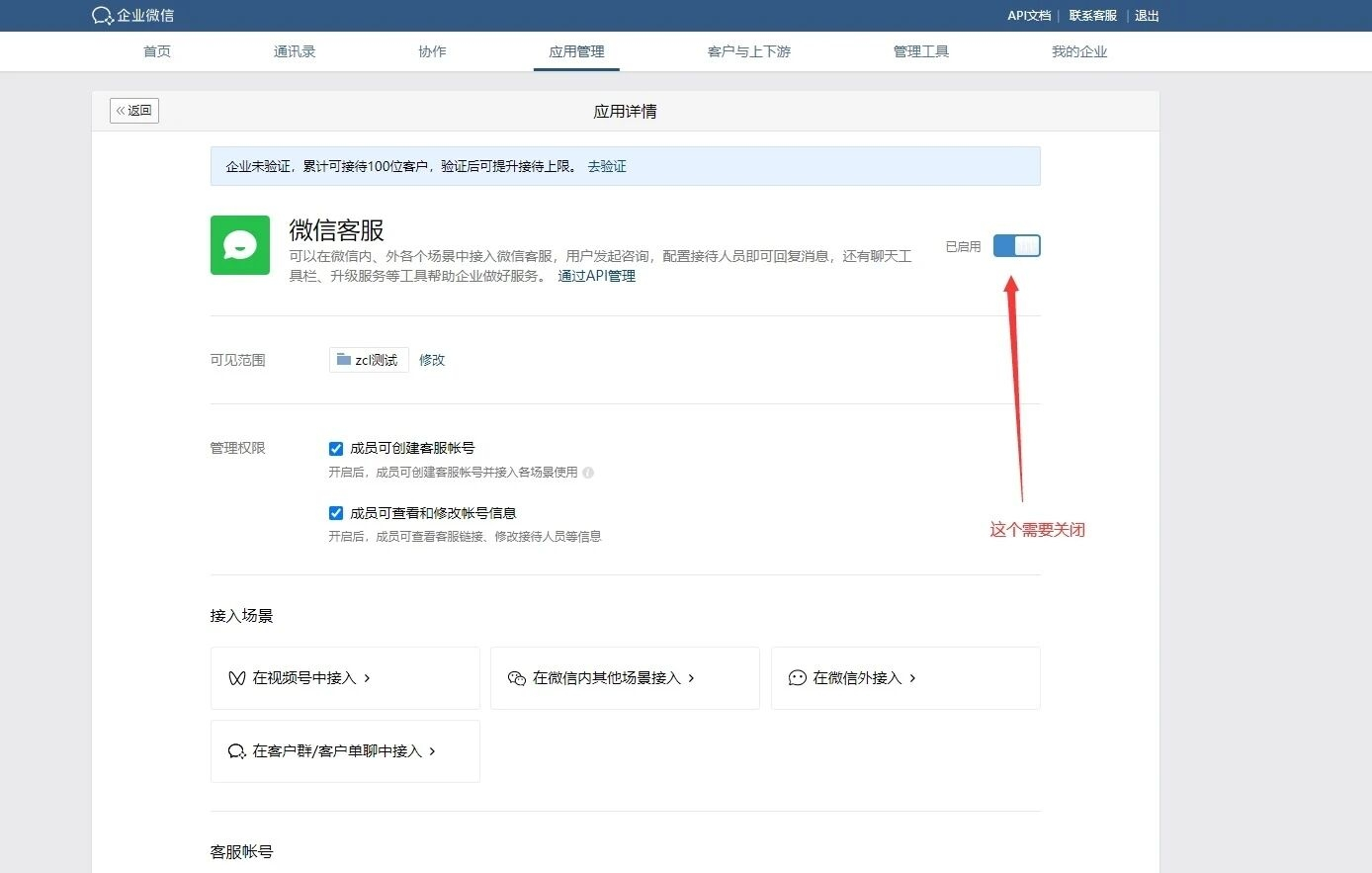Open the 在微信内其他场景接入 card
Image resolution: width=1372 pixels, height=873 pixels.
point(625,678)
